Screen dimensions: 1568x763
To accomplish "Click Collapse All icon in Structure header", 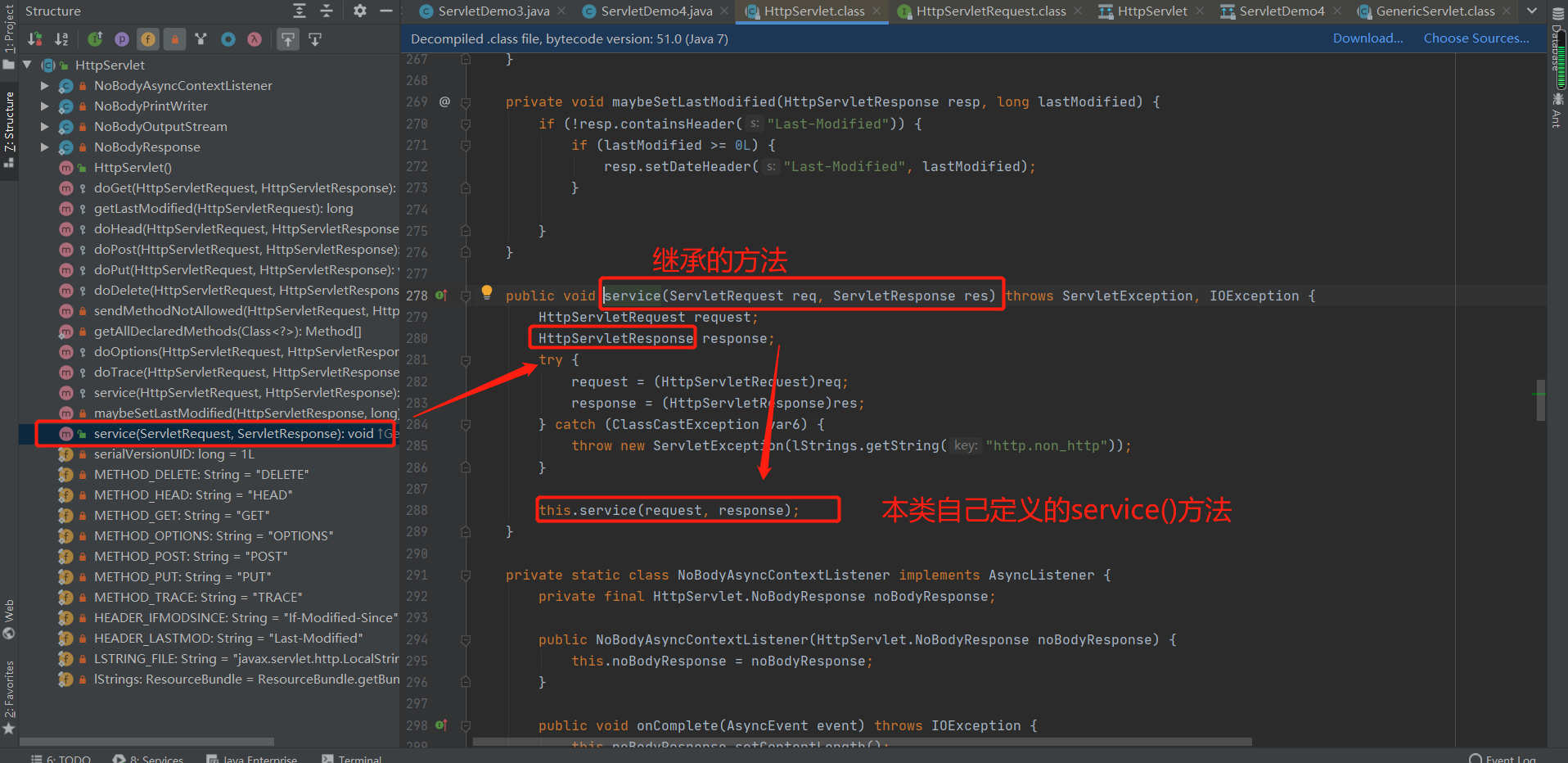I will tap(327, 11).
